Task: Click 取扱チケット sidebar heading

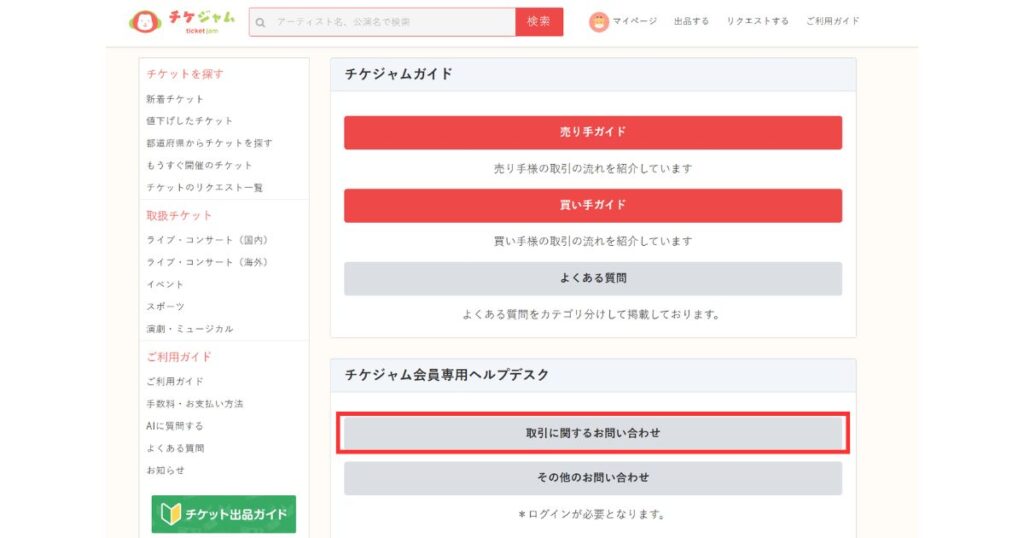Action: [179, 216]
